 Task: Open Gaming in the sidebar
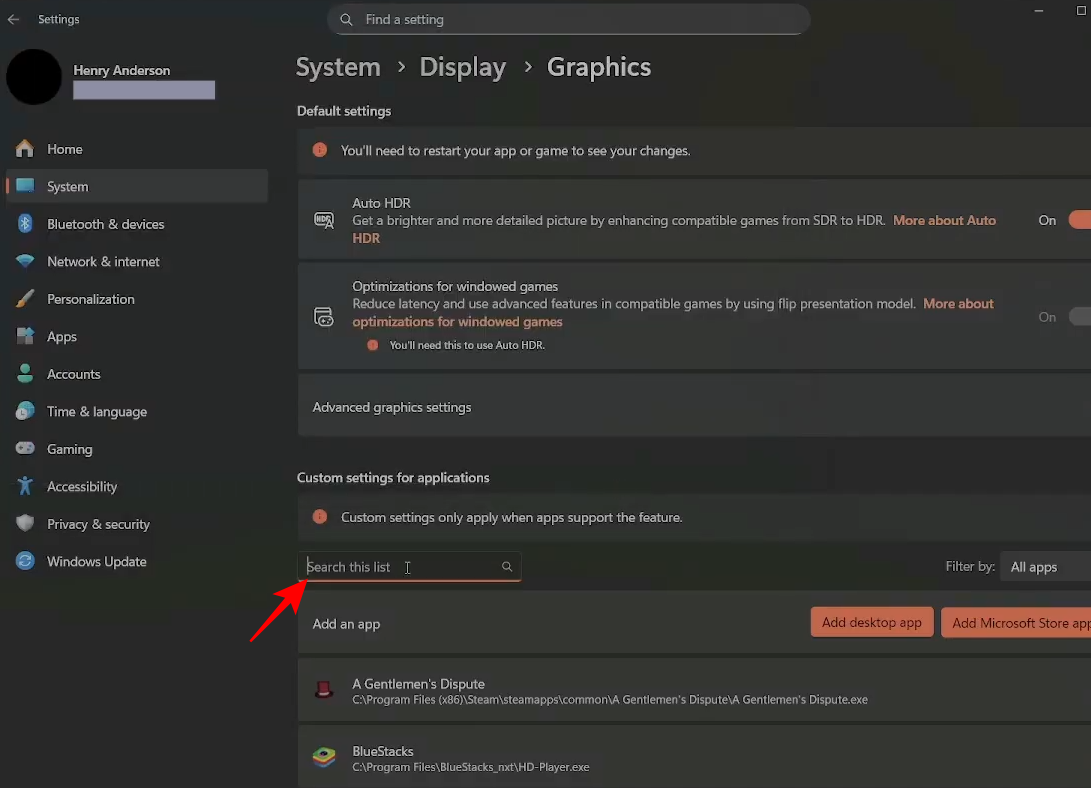point(69,449)
